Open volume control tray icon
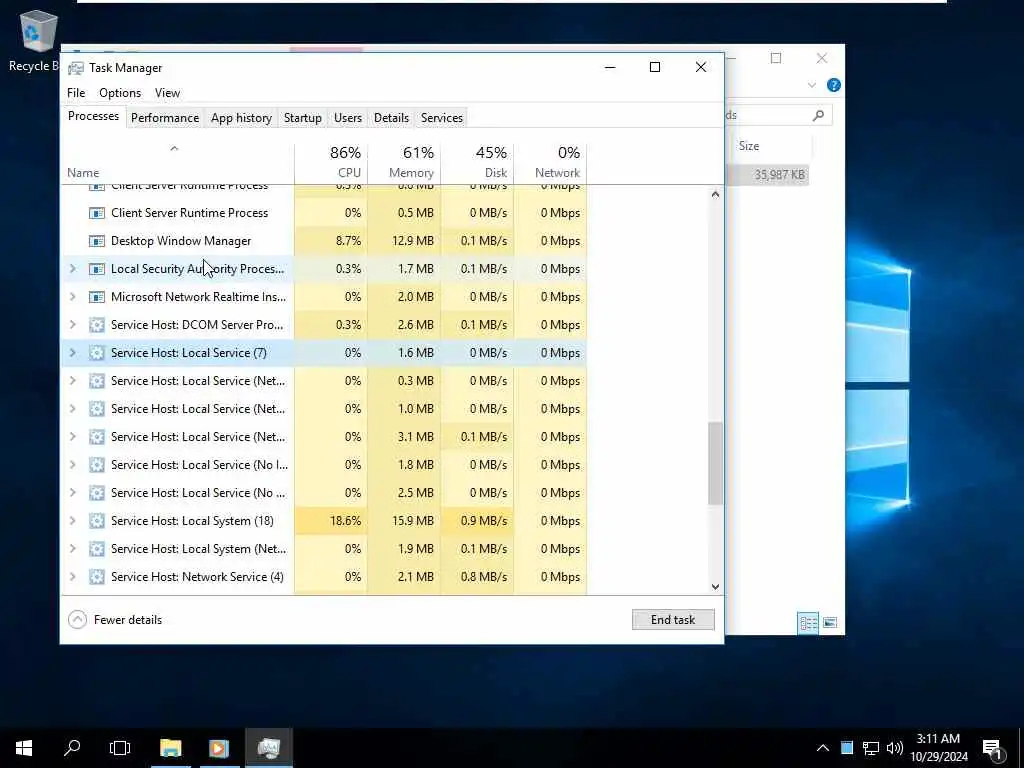This screenshot has width=1024, height=768. 895,748
